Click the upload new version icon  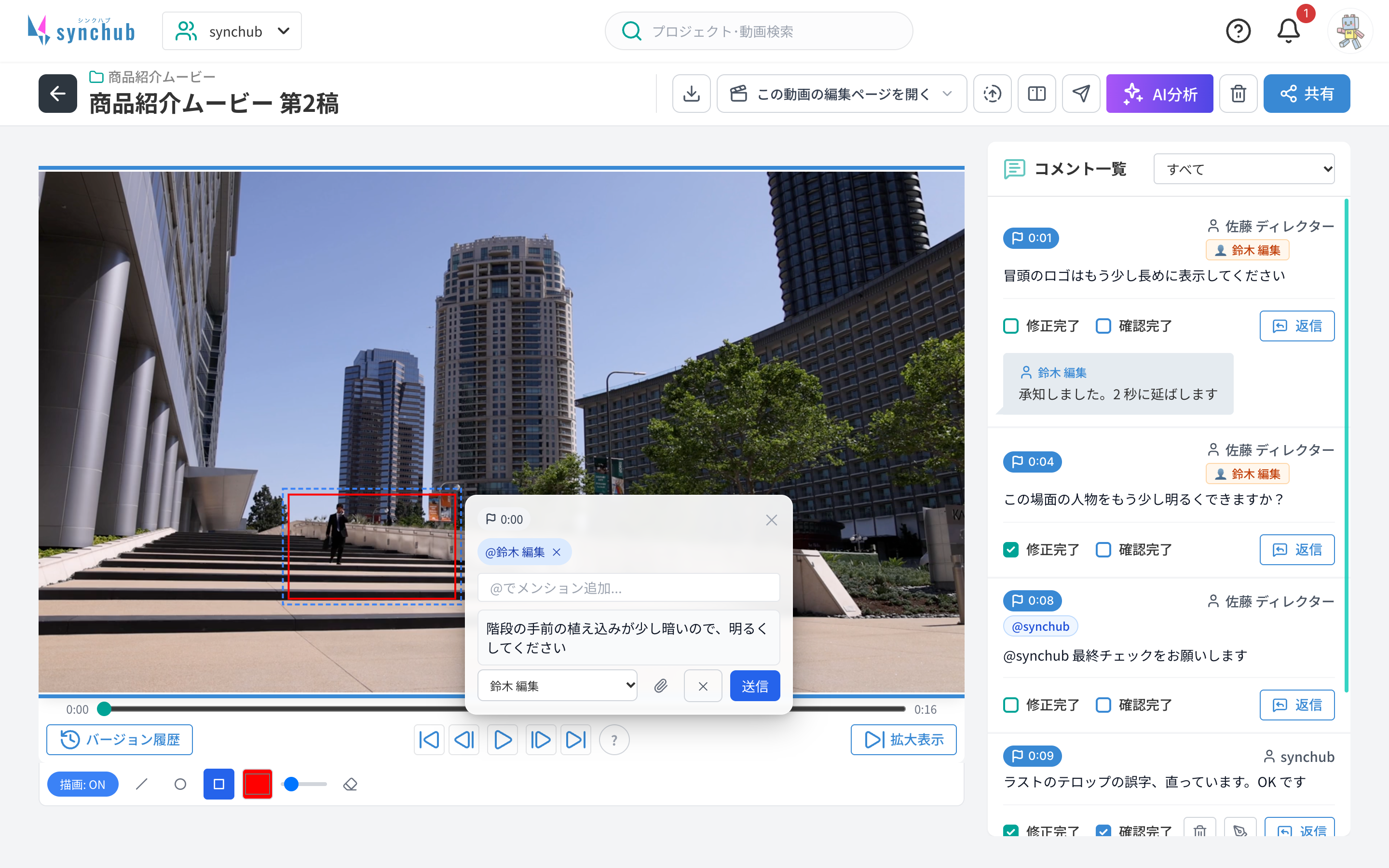pos(992,94)
